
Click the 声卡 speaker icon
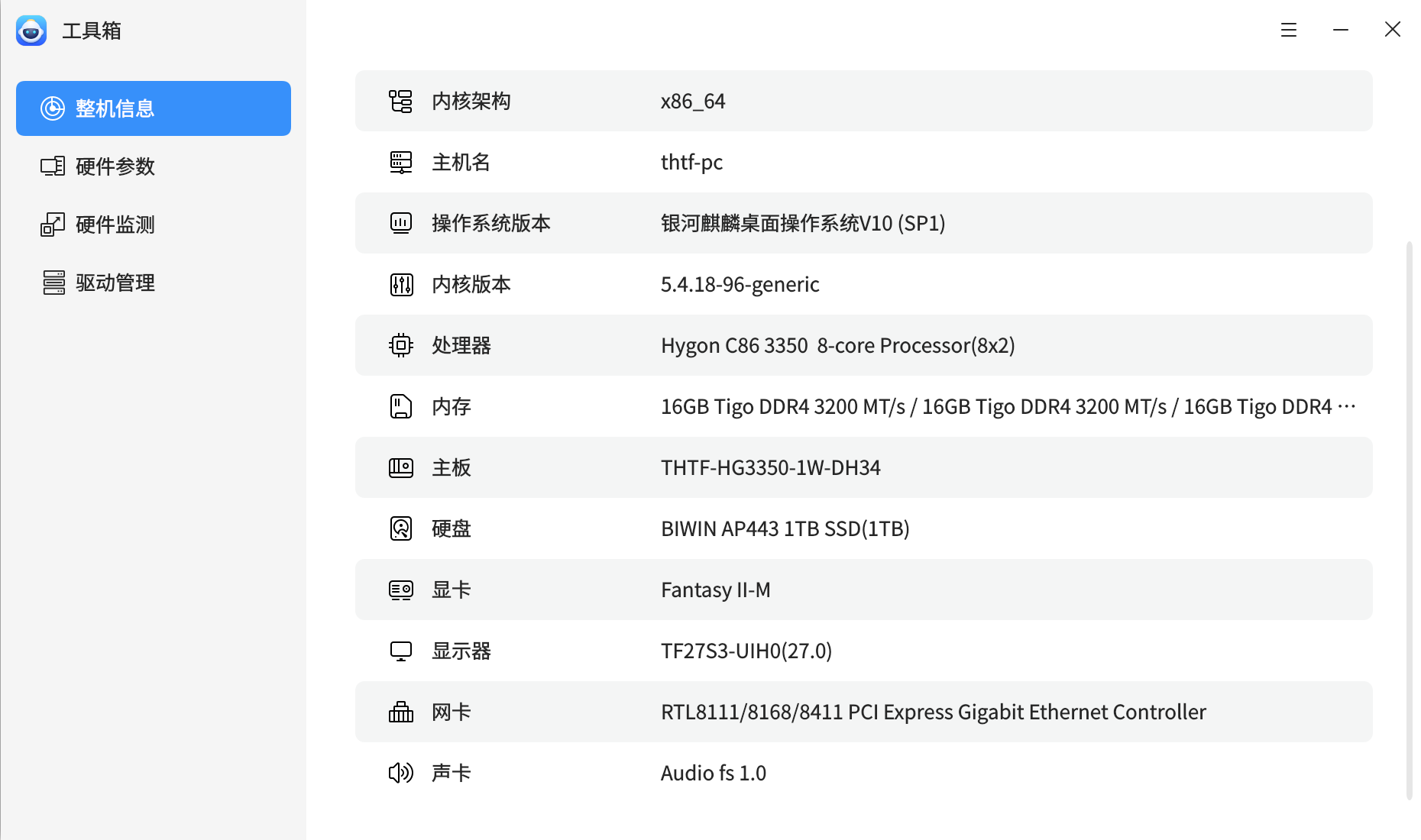click(400, 773)
